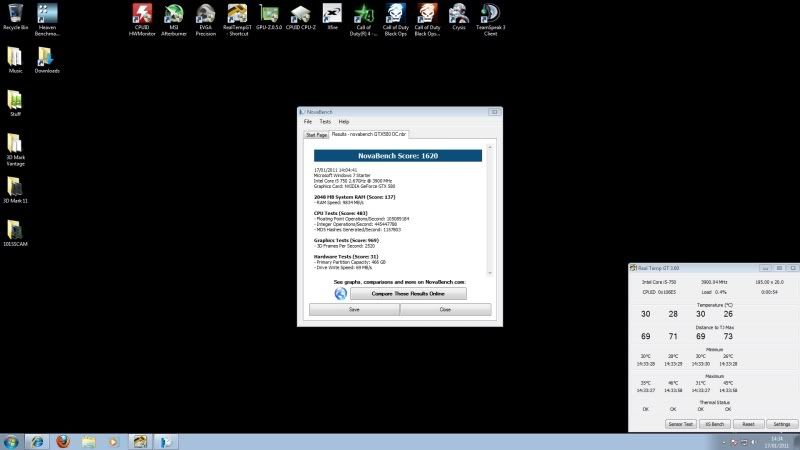Click the NovaBench results scrollbar
Viewport: 800px width, 450px height.
(x=490, y=210)
